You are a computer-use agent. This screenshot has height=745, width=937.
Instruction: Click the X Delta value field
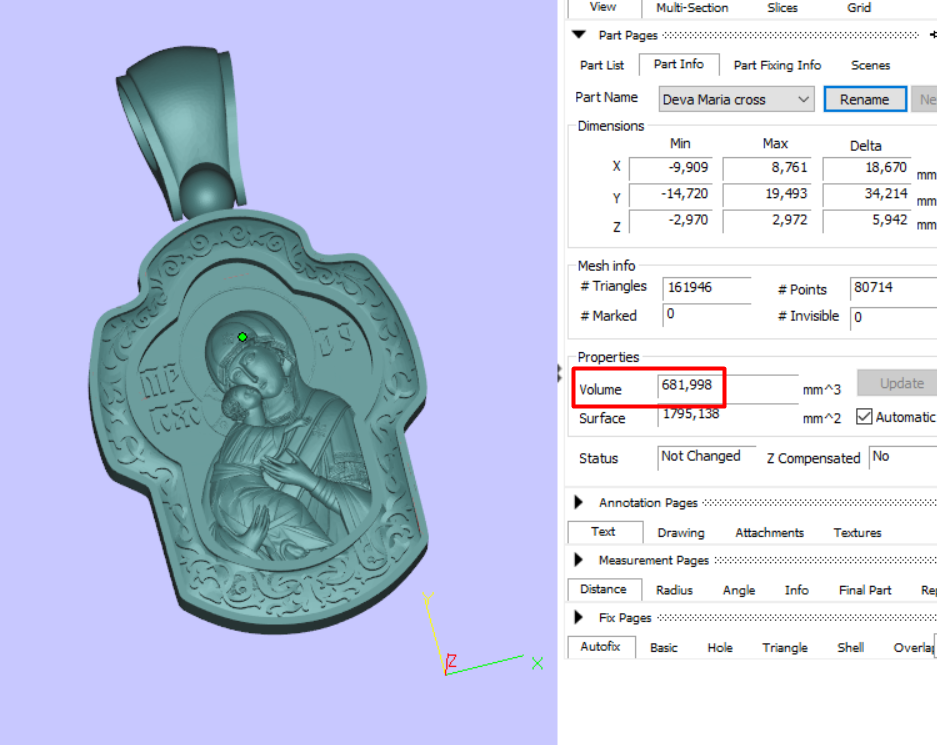tap(866, 168)
